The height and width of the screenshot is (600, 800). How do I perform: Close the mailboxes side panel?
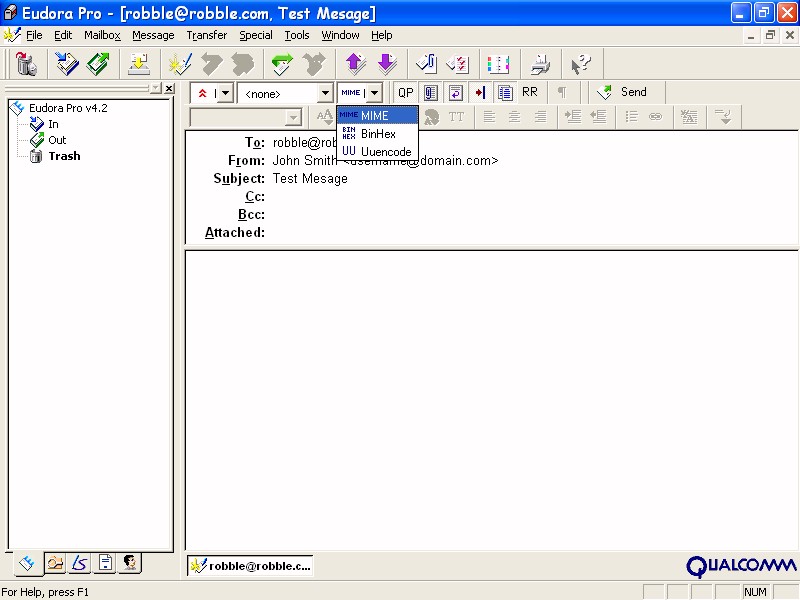(169, 88)
